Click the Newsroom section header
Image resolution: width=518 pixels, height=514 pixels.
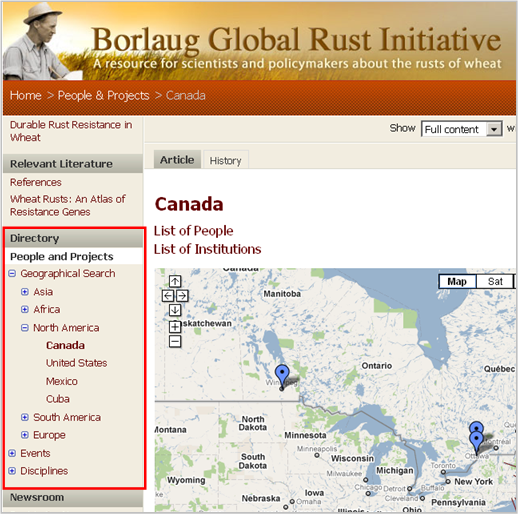[73, 498]
